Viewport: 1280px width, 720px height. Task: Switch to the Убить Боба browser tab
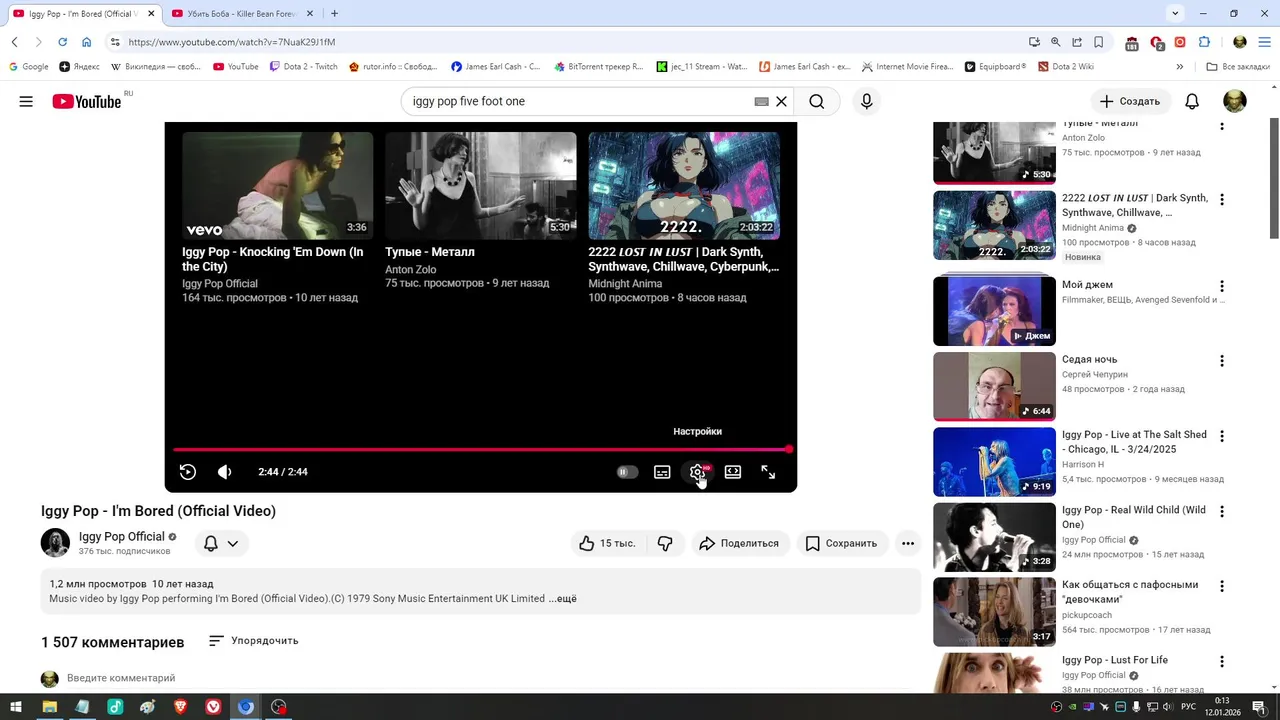pos(241,14)
